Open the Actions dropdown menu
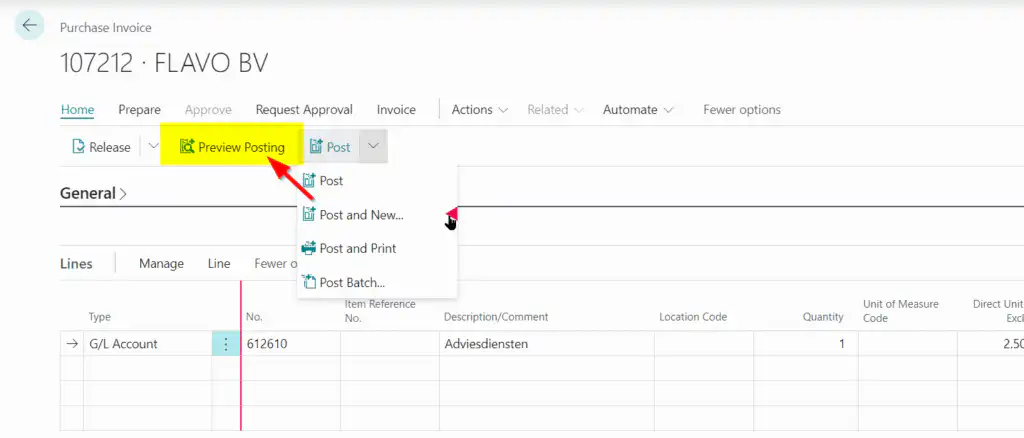The image size is (1024, 438). coord(480,110)
